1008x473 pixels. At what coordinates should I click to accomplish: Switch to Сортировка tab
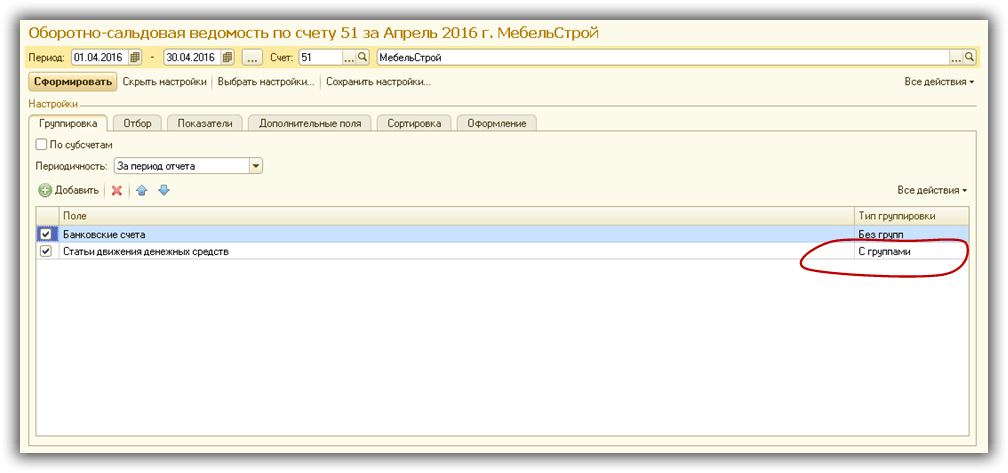(x=414, y=123)
